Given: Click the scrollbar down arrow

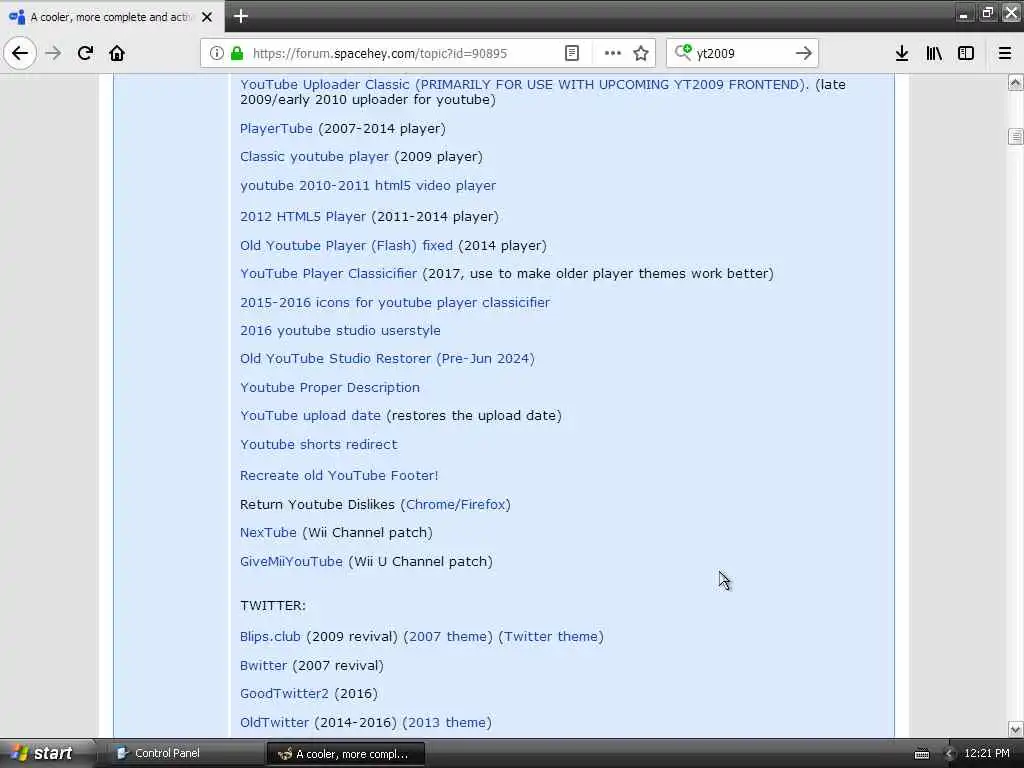Looking at the screenshot, I should tap(1015, 729).
